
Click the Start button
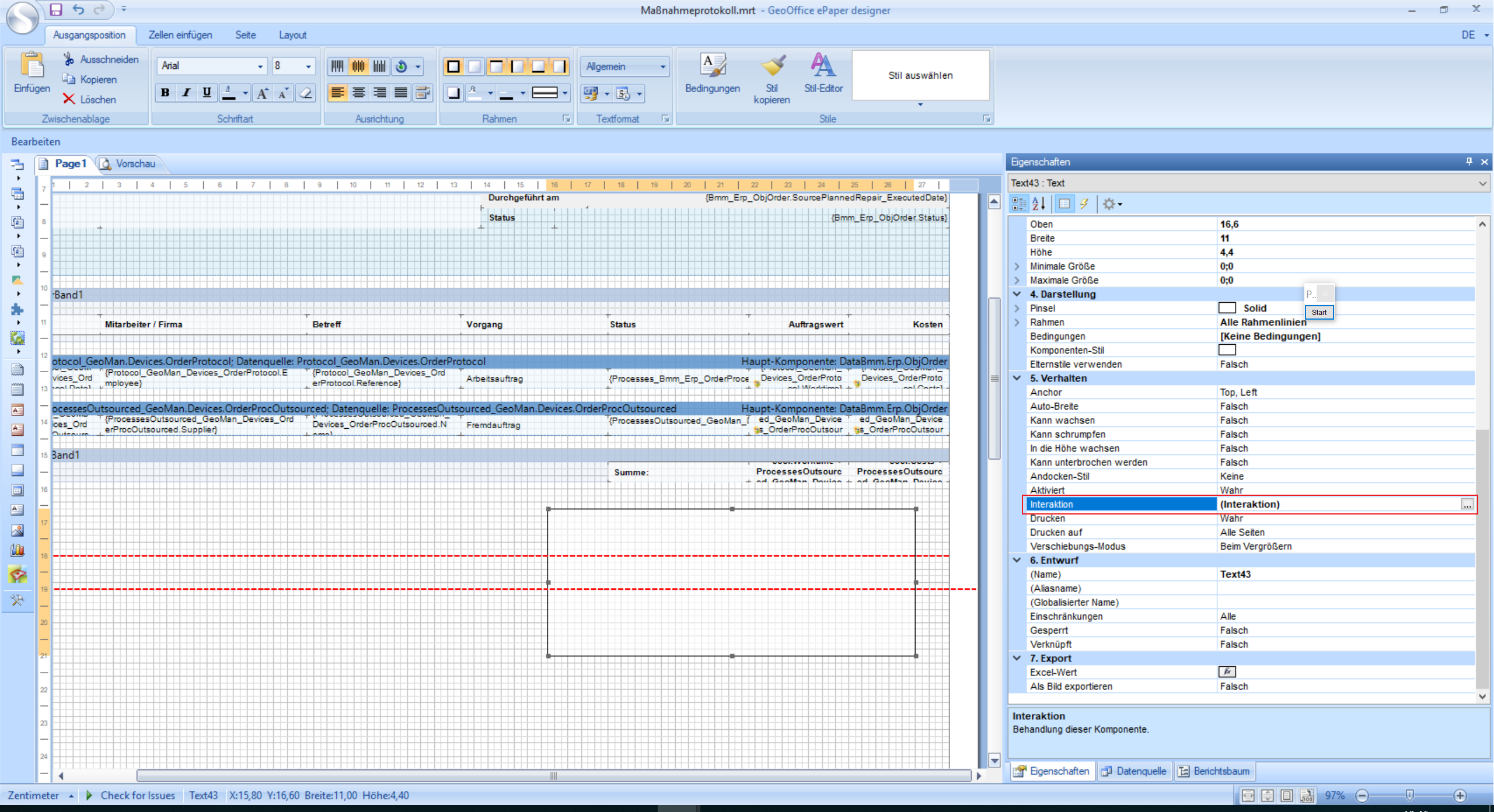pos(1318,313)
